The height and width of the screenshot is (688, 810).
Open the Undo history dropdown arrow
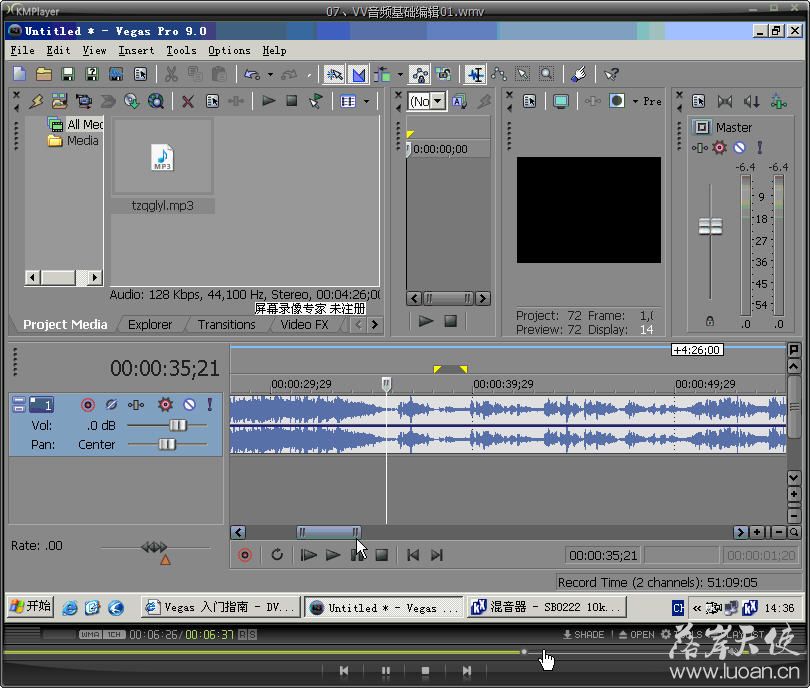pos(270,74)
